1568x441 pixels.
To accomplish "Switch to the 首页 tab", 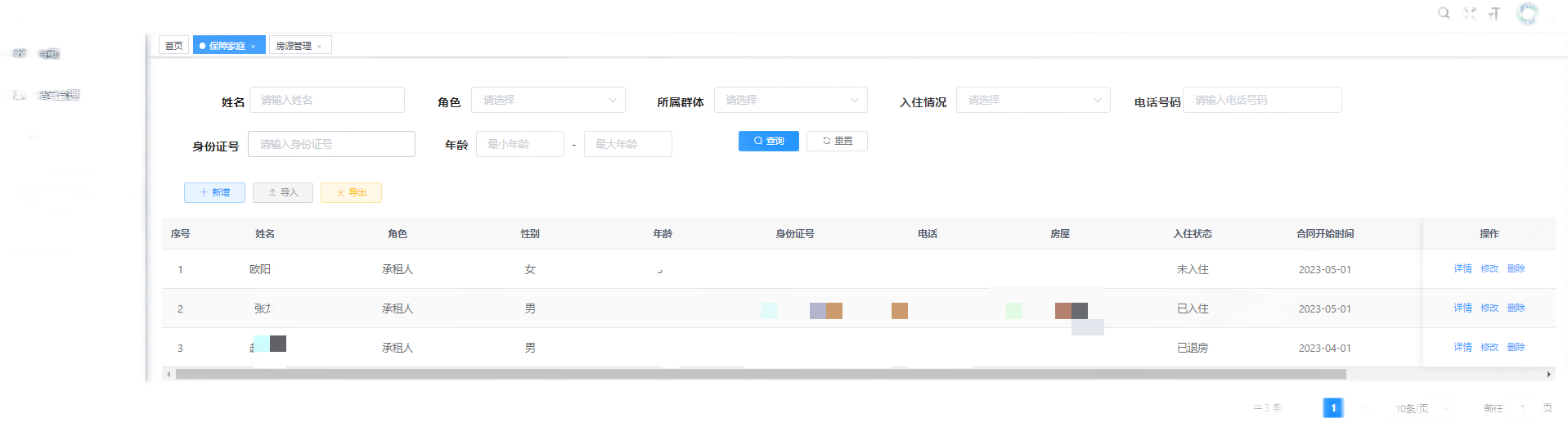I will pos(174,46).
